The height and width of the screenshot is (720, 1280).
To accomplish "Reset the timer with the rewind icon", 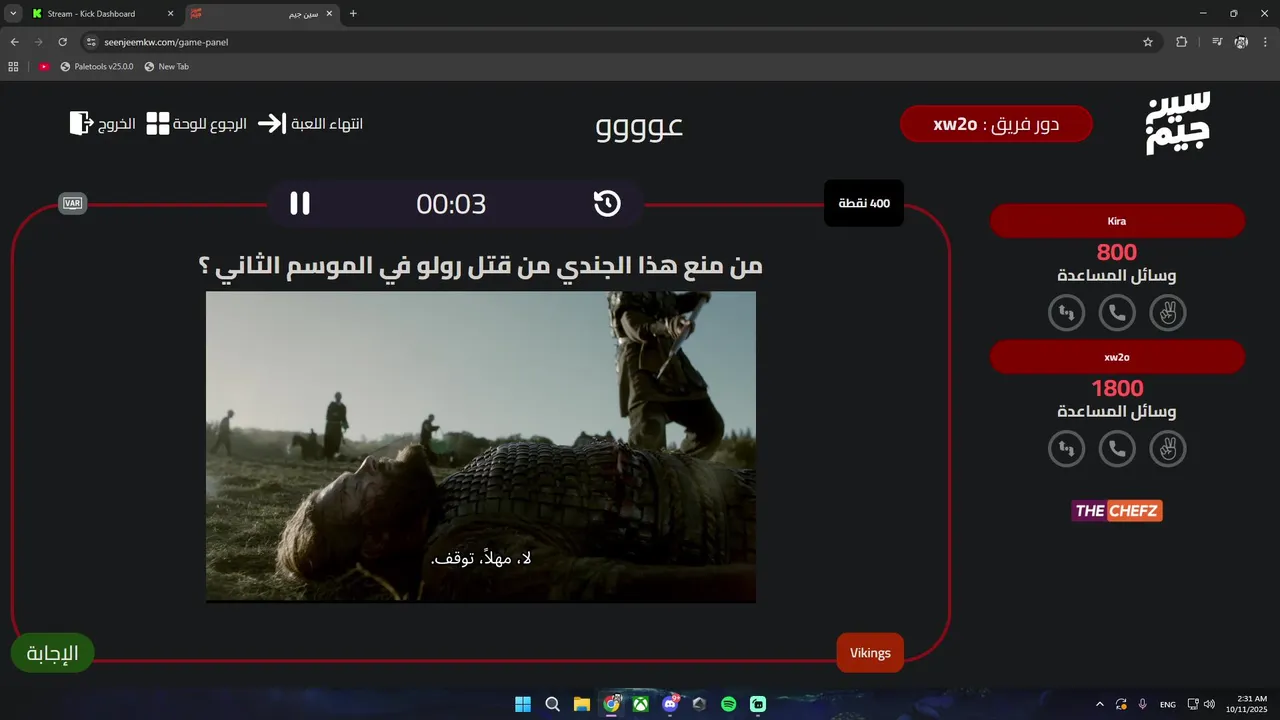I will [607, 203].
